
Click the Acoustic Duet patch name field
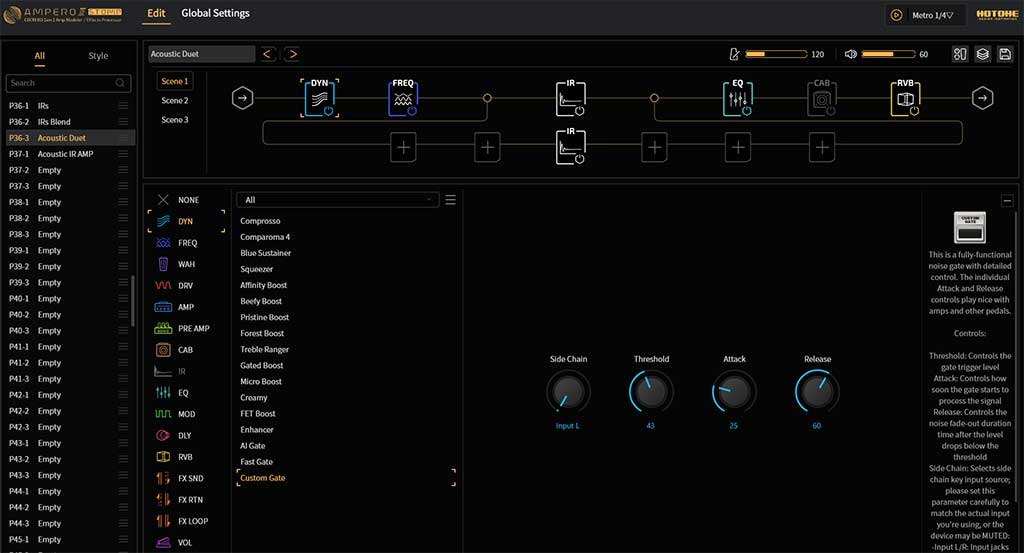coord(201,54)
